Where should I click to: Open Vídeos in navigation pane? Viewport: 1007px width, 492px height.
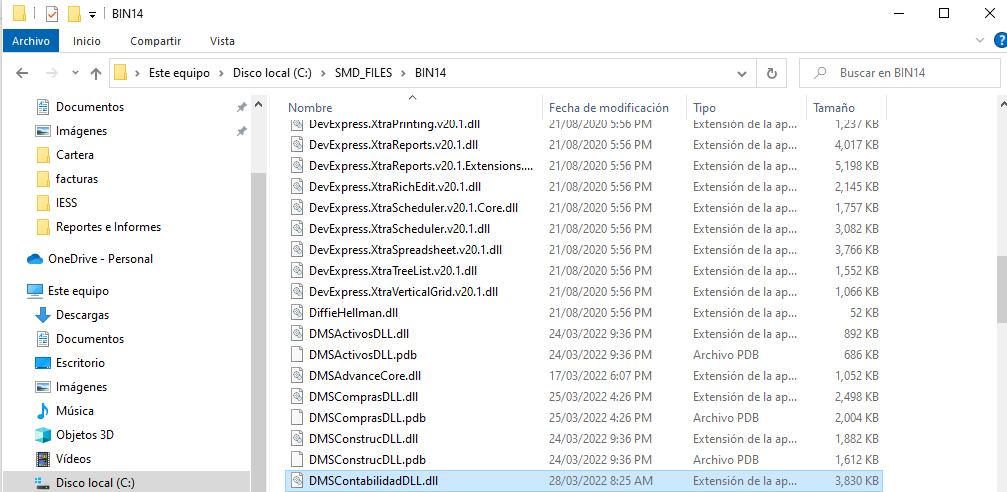(73, 459)
